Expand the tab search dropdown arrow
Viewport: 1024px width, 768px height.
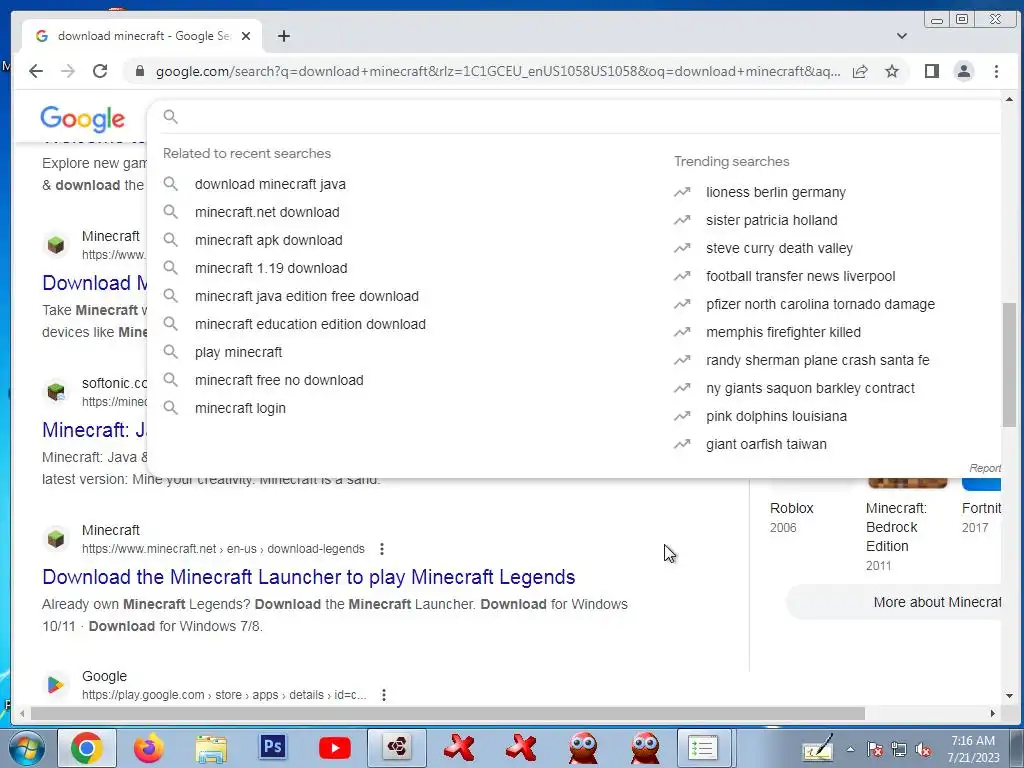(x=902, y=36)
